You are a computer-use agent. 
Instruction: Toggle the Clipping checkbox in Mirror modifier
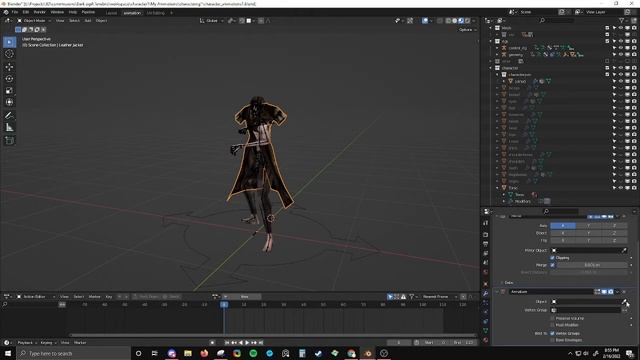(x=553, y=258)
